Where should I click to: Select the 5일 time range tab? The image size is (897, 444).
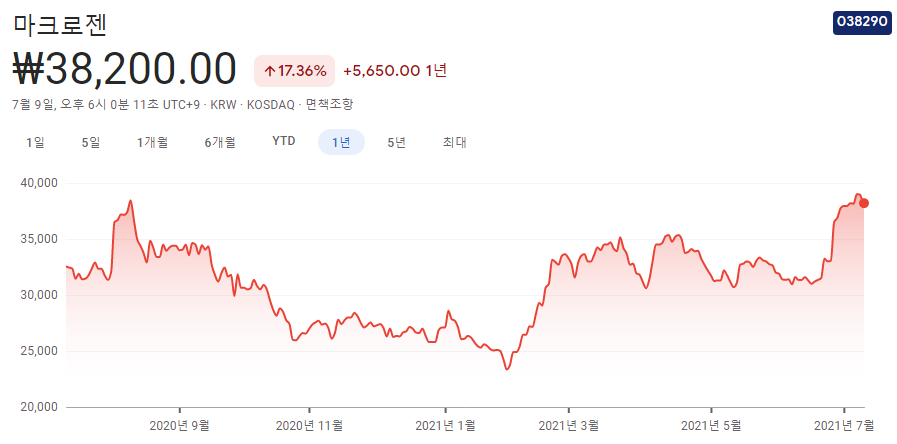click(91, 142)
